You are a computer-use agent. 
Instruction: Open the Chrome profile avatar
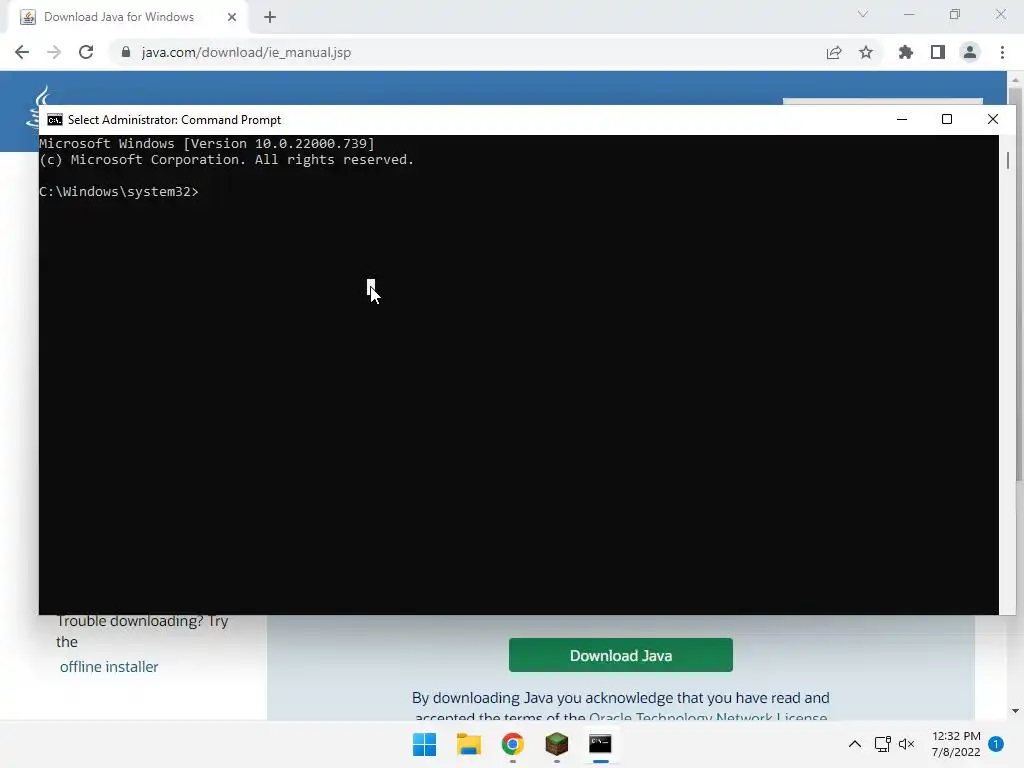(970, 52)
